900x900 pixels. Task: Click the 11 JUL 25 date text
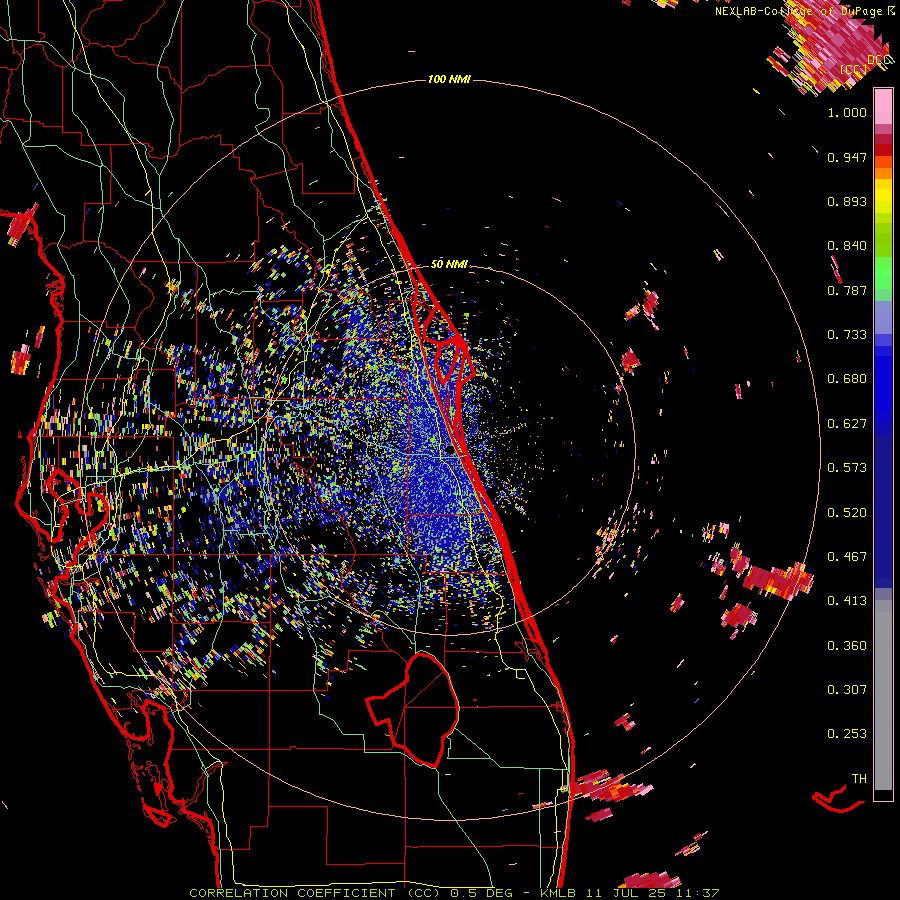click(x=624, y=893)
